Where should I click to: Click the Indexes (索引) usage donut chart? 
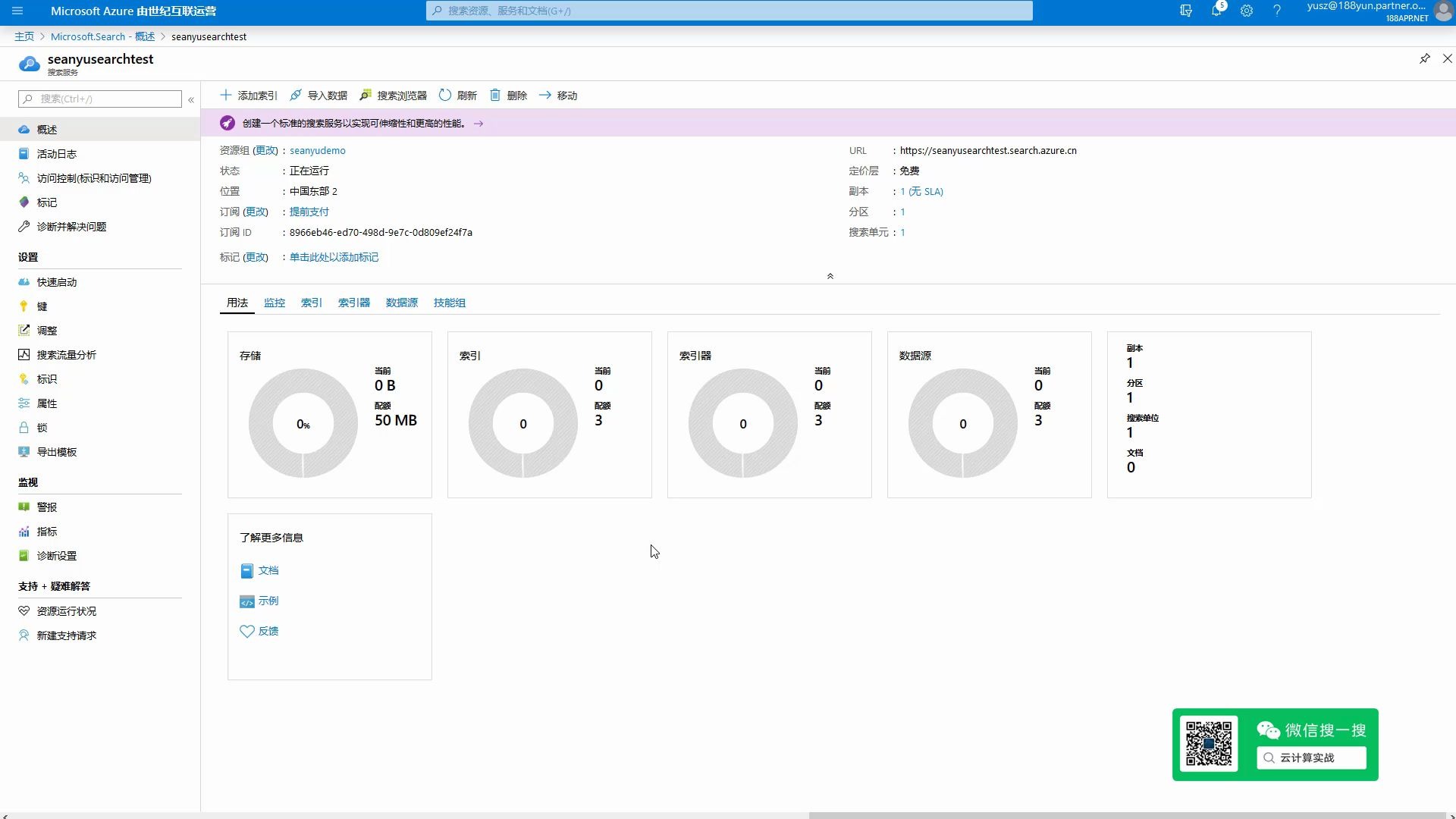(x=523, y=423)
